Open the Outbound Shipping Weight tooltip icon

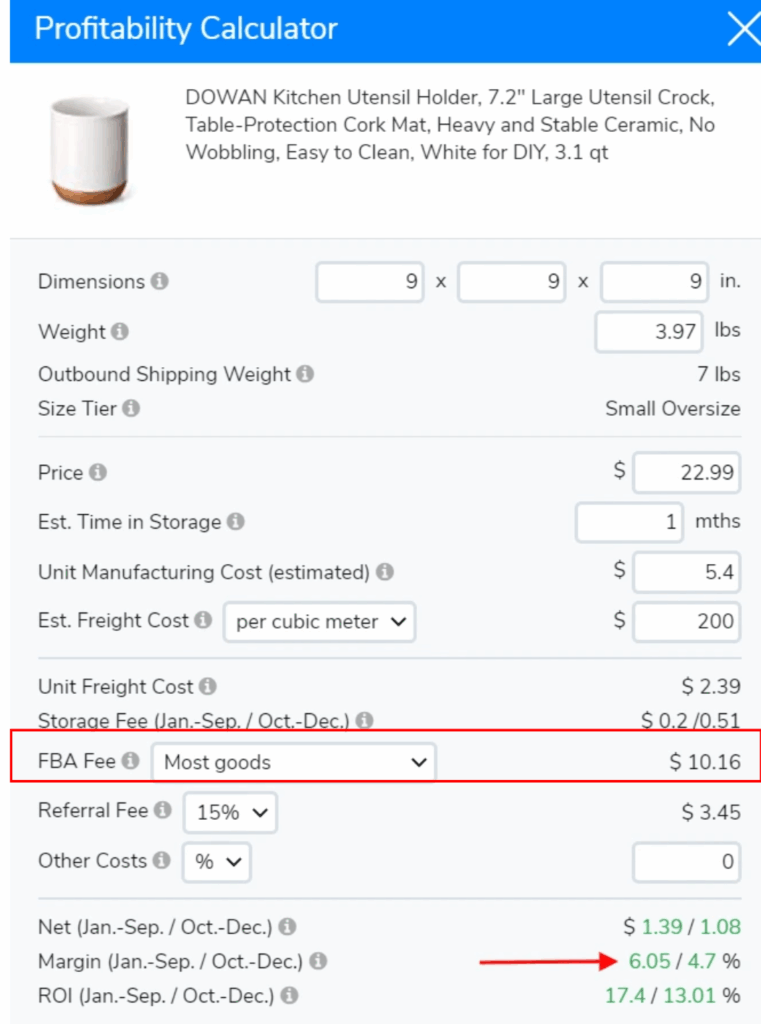click(304, 375)
